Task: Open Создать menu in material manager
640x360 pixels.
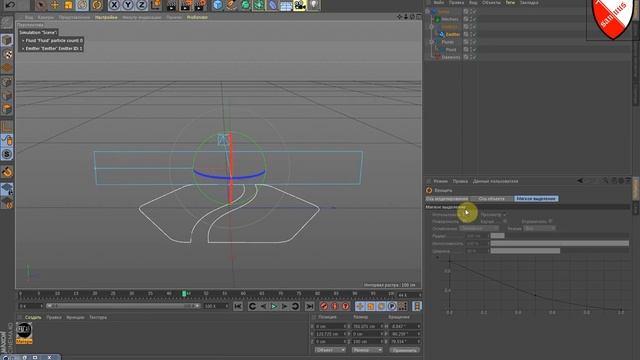Action: 33,317
